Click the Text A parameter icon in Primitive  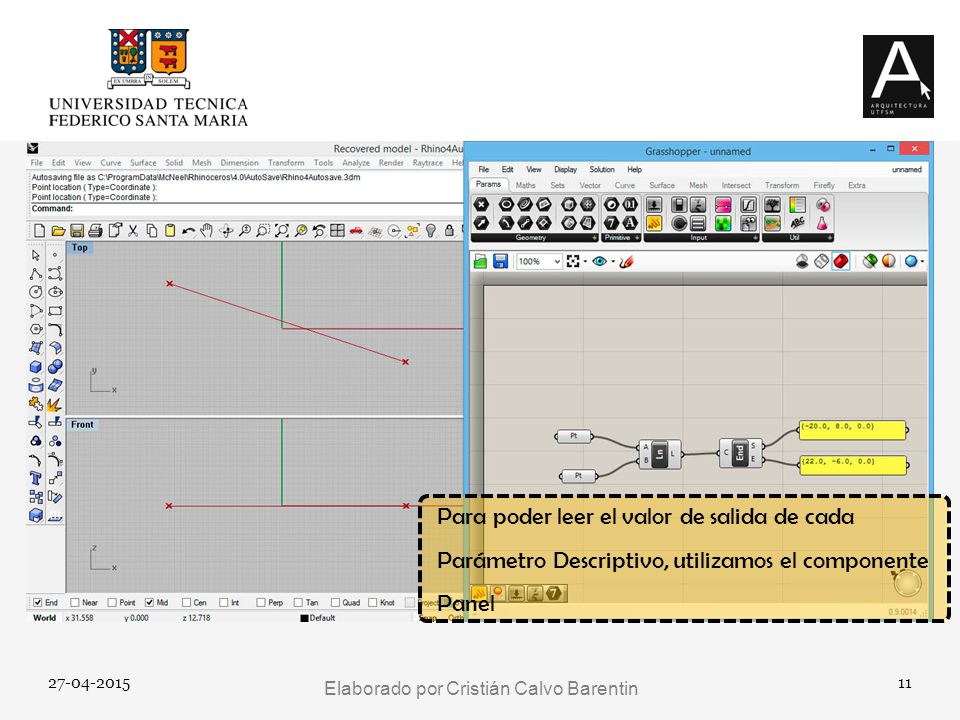point(630,223)
